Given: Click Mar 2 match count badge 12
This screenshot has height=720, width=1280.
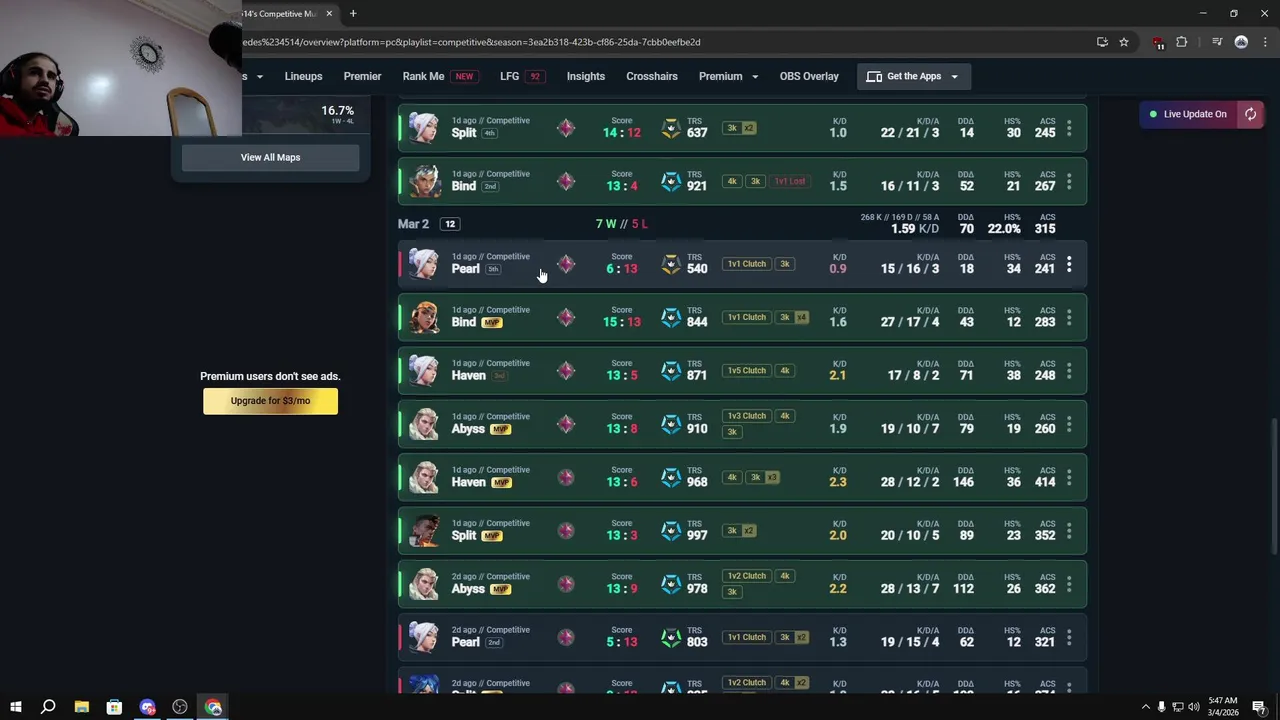Looking at the screenshot, I should (450, 224).
